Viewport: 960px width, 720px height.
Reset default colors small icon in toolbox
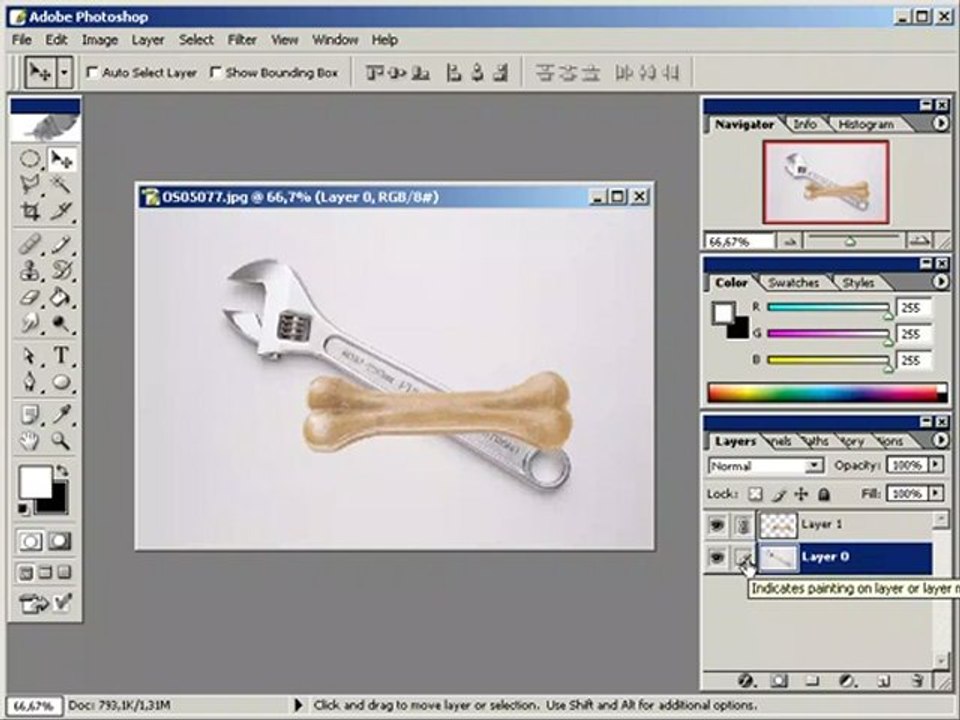coord(23,508)
